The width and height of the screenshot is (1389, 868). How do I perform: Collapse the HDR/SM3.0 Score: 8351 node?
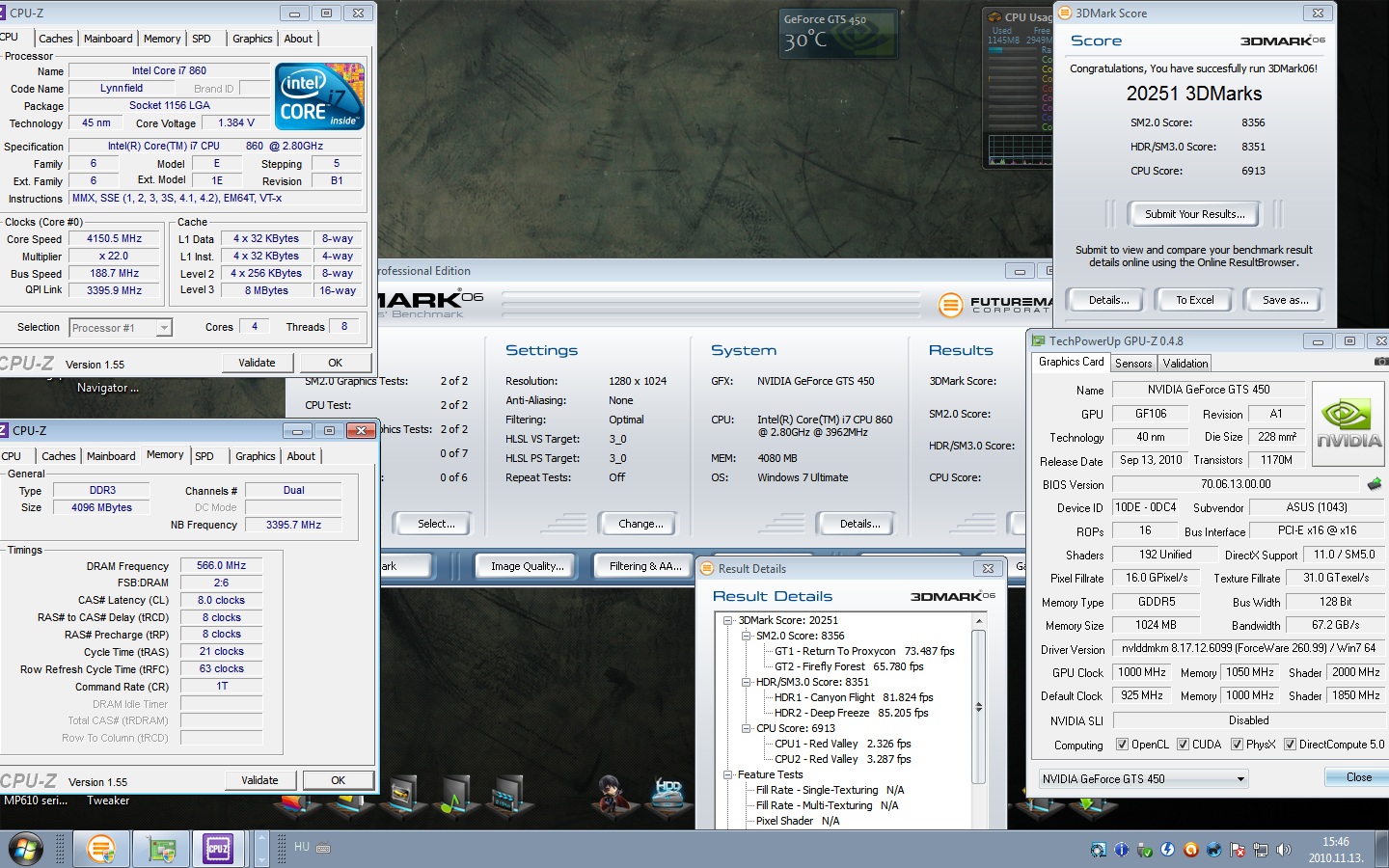click(746, 682)
